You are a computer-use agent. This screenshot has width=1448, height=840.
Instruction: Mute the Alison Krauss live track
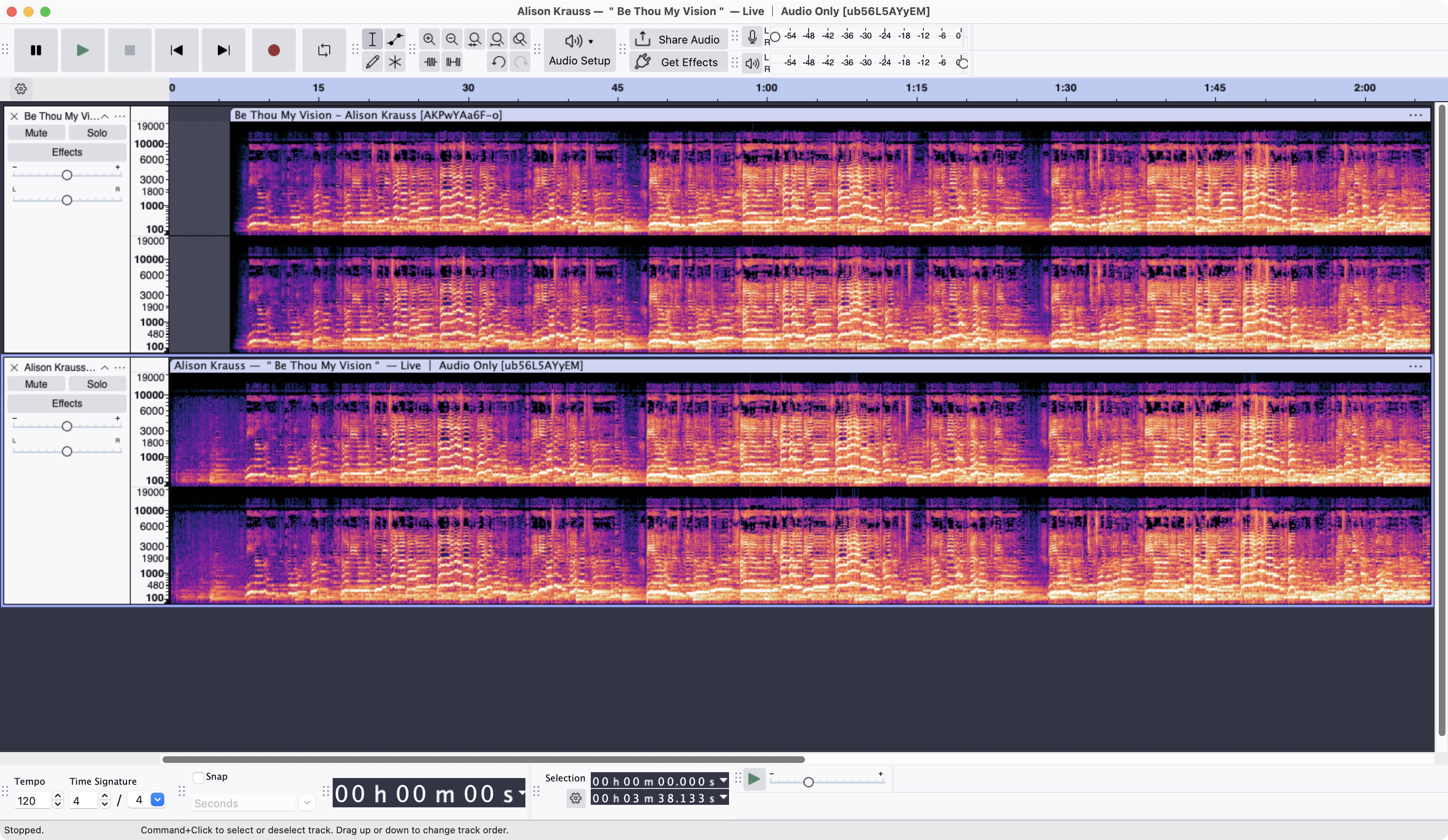pyautogui.click(x=36, y=384)
